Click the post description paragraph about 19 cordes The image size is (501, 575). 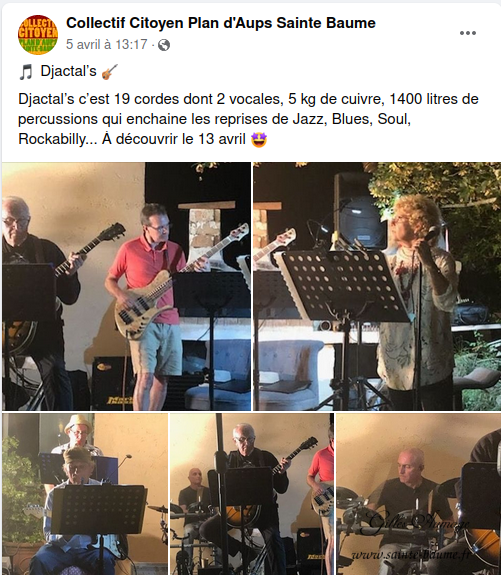(x=248, y=119)
